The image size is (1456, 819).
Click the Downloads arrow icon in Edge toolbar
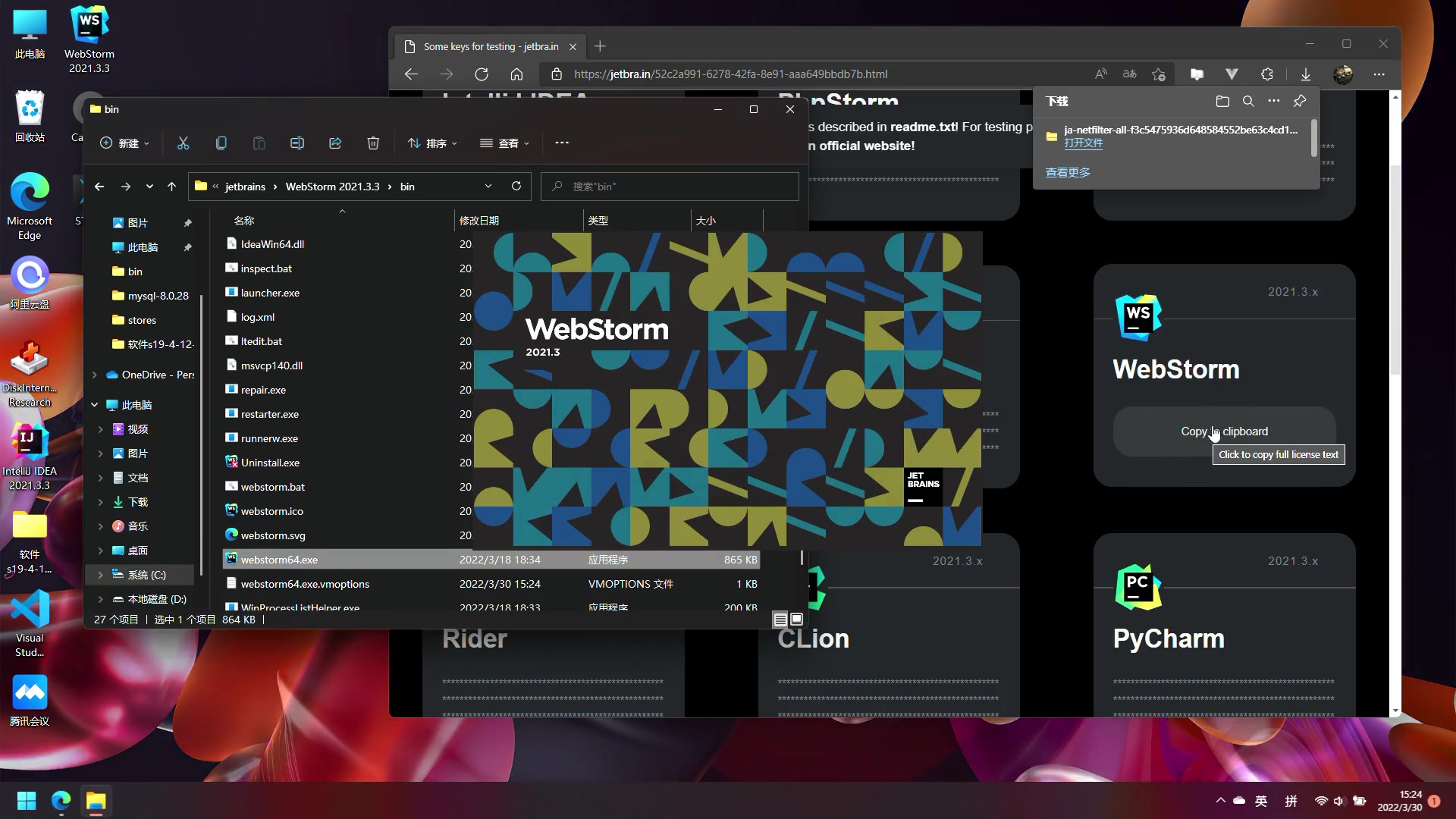pyautogui.click(x=1306, y=74)
